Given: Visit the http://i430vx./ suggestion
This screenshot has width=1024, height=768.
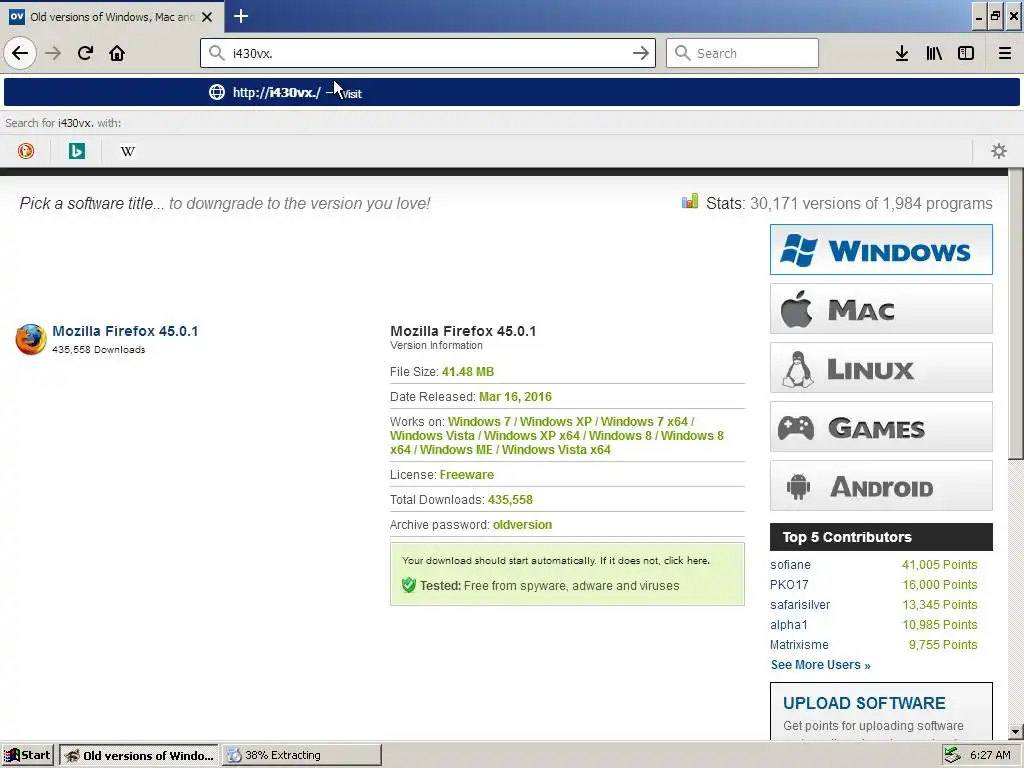Looking at the screenshot, I should pos(511,92).
